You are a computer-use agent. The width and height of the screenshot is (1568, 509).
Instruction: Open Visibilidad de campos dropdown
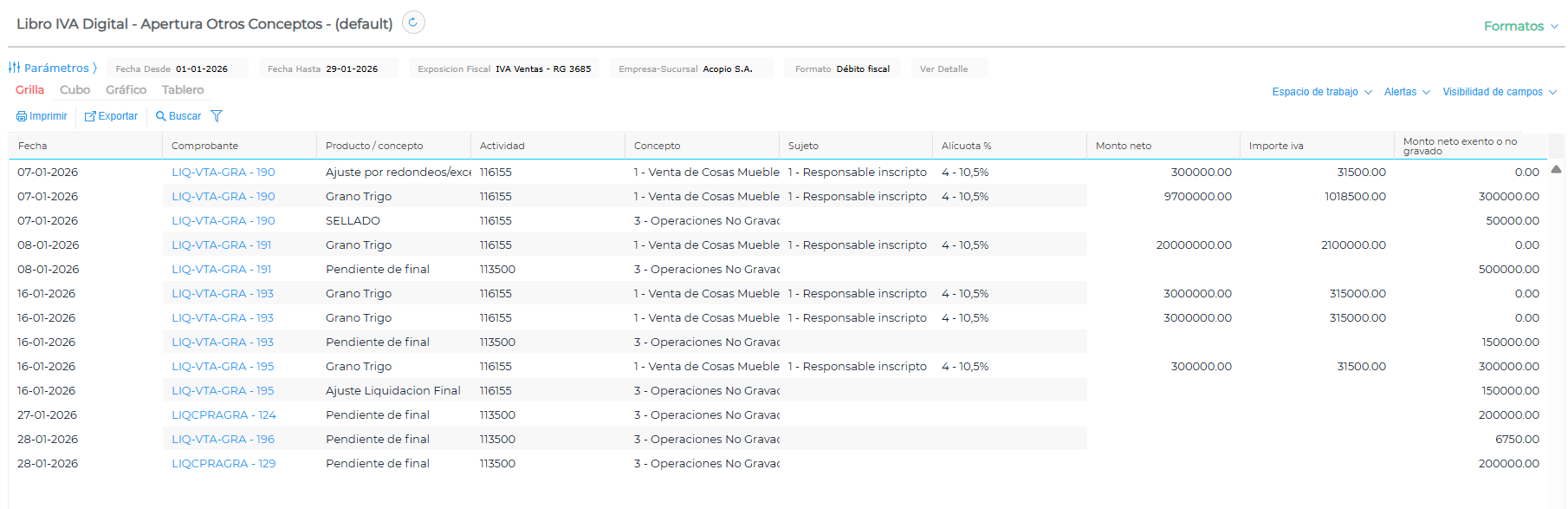click(x=1499, y=92)
